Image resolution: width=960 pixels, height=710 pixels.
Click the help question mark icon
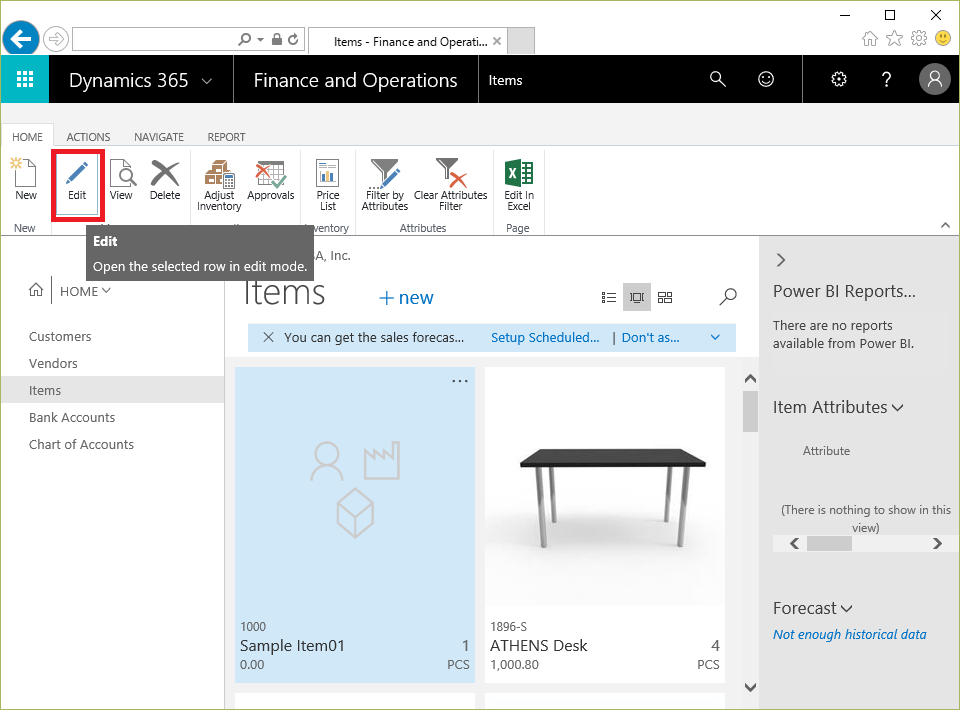click(x=886, y=79)
